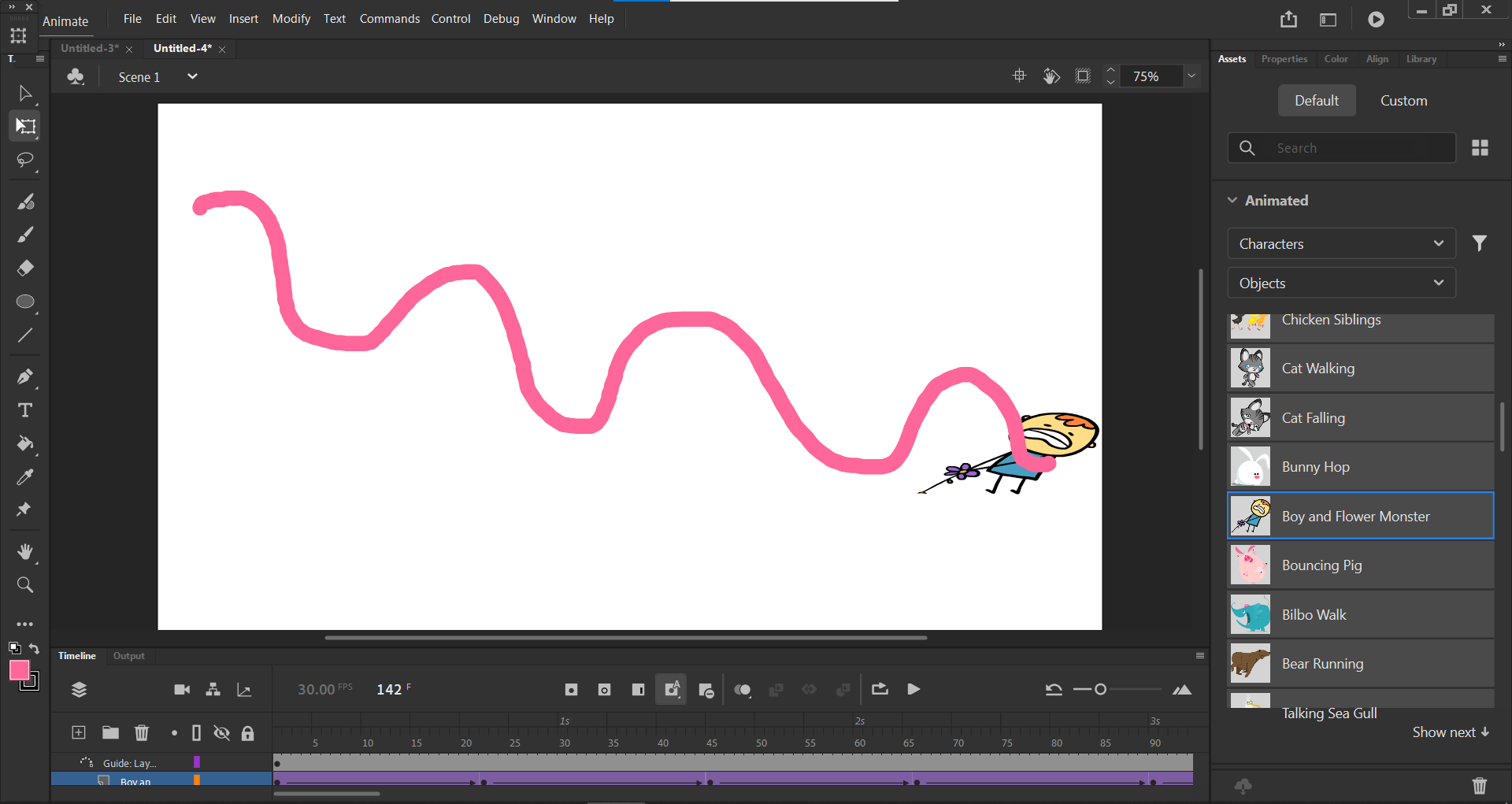Select the Text tool

point(24,410)
